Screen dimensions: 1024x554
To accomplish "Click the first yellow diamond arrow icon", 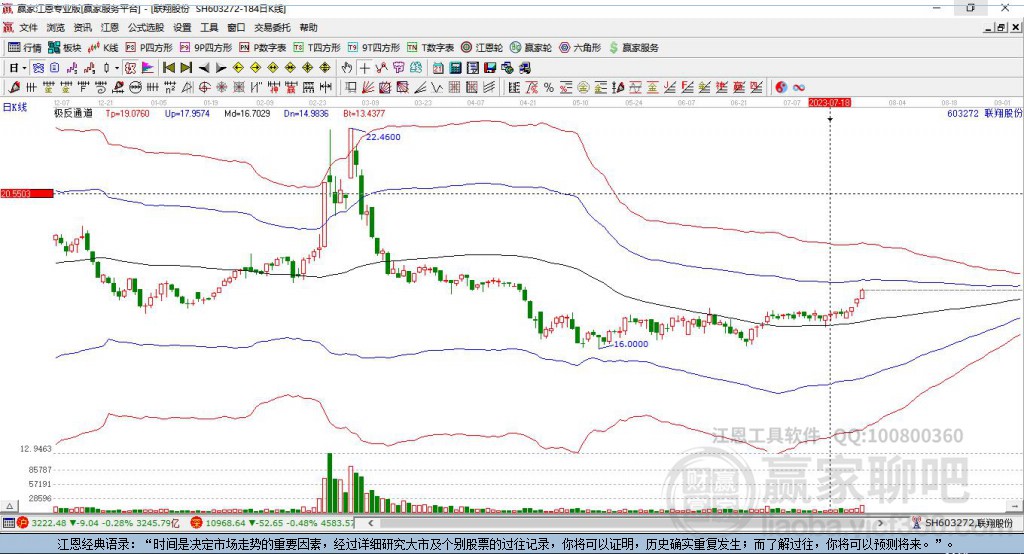I will point(238,68).
